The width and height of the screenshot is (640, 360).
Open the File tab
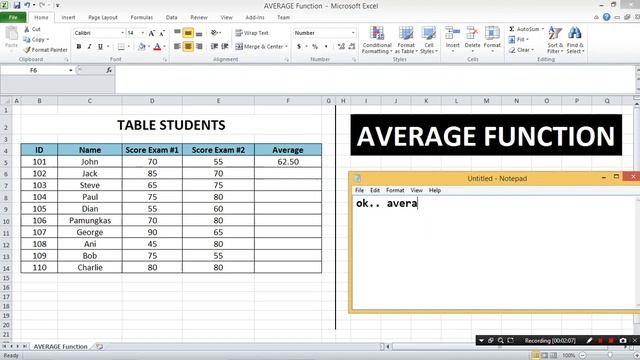click(x=13, y=17)
